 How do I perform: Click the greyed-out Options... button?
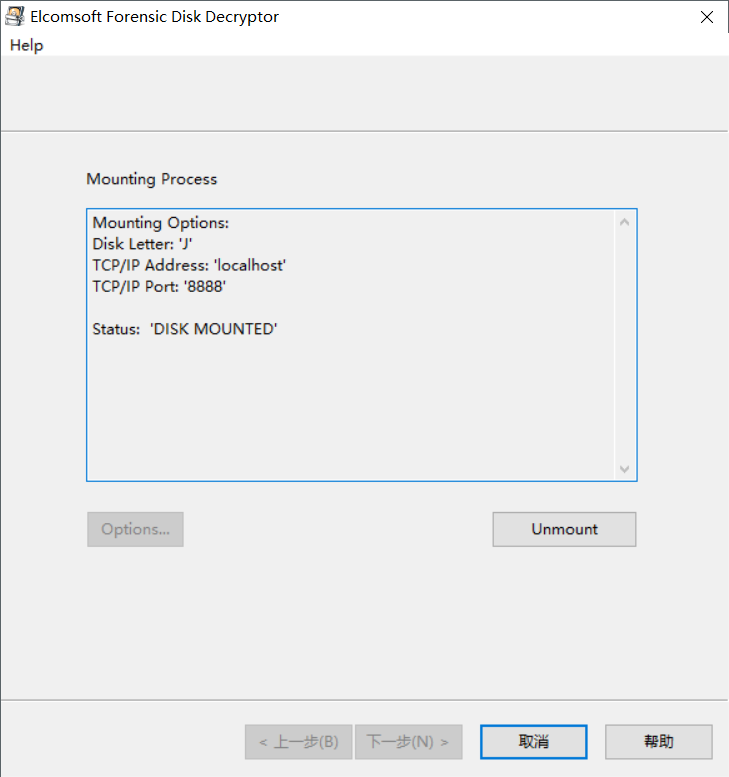pos(135,529)
